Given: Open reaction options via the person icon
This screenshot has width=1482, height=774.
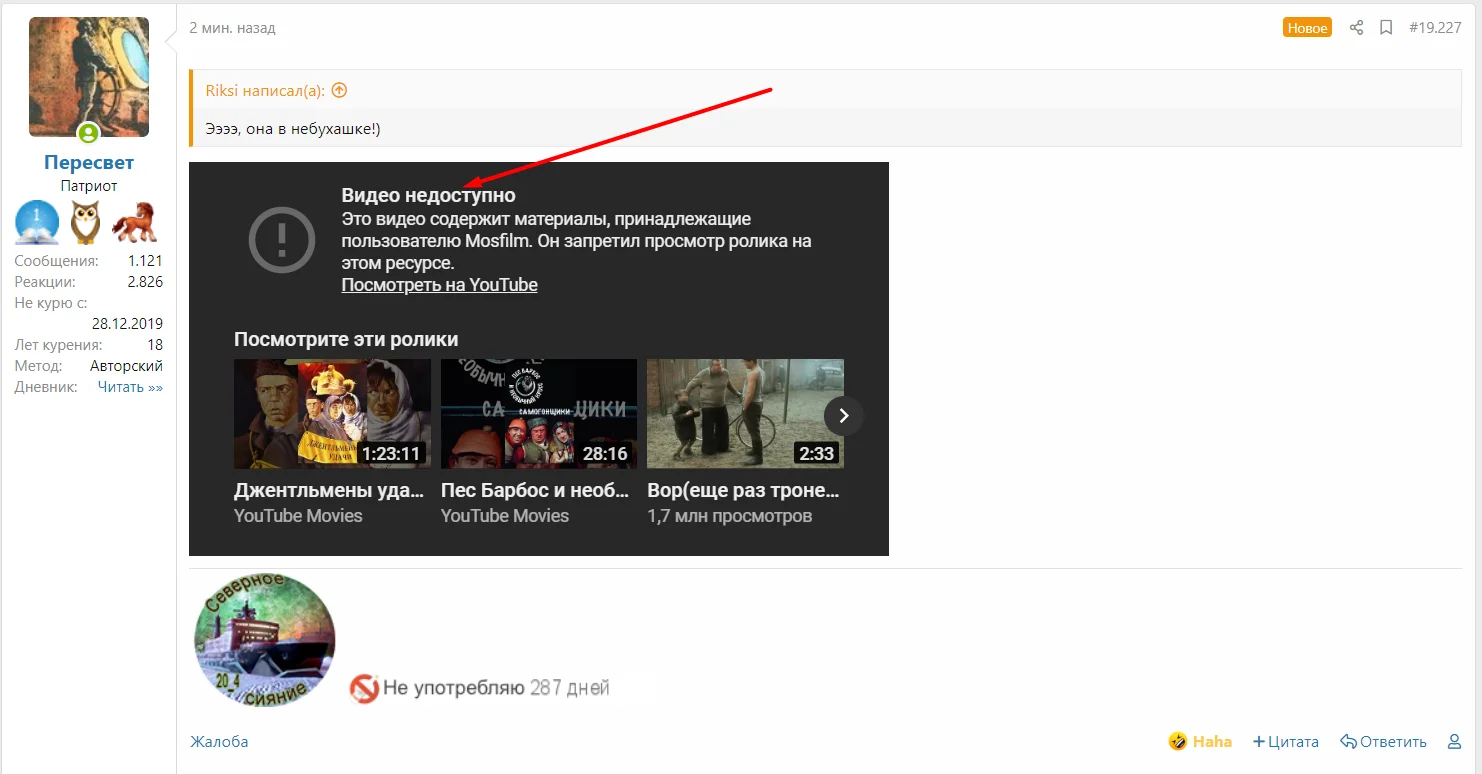Looking at the screenshot, I should (1453, 741).
